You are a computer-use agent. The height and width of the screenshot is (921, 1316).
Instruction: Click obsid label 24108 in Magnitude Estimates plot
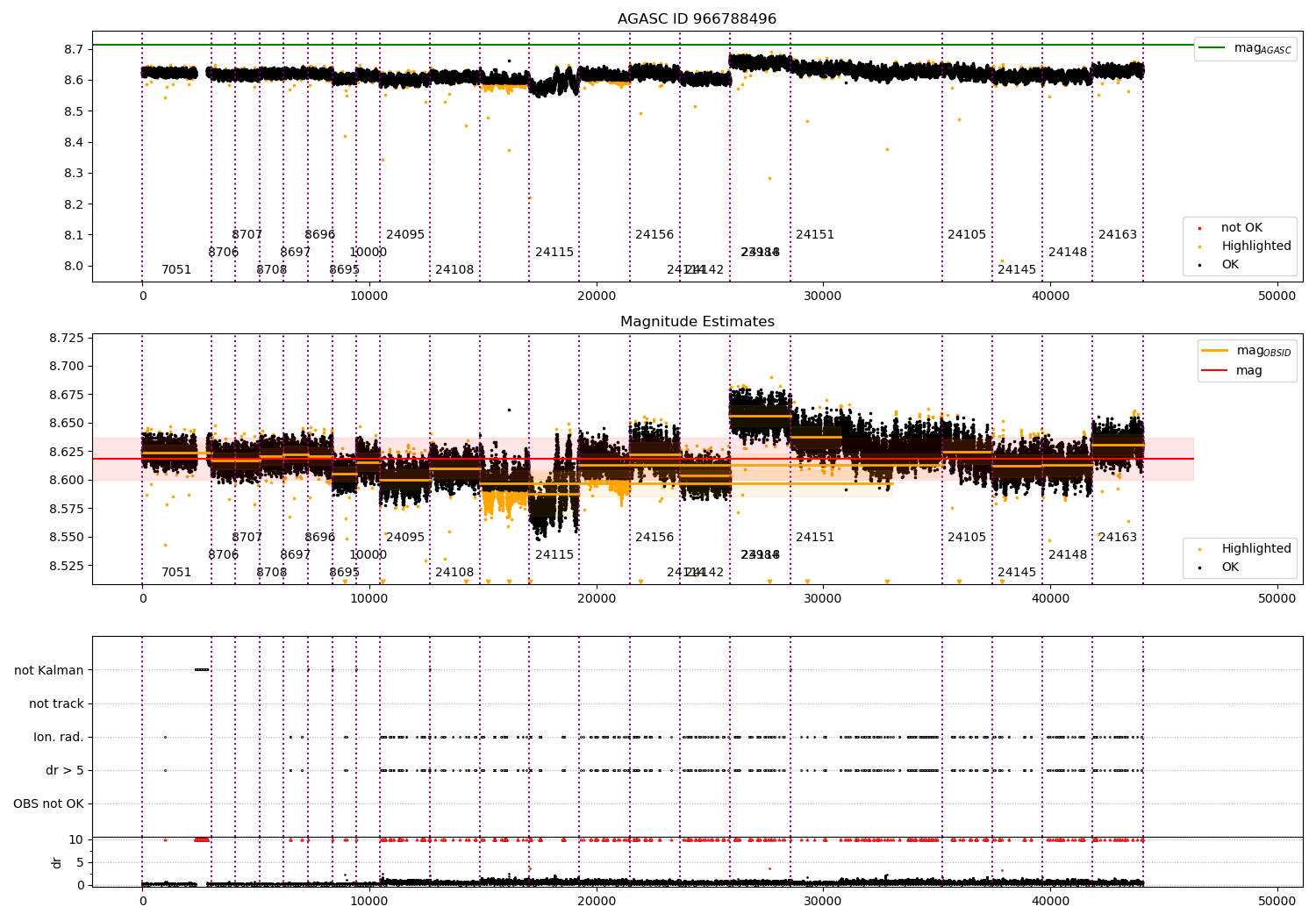pos(454,573)
